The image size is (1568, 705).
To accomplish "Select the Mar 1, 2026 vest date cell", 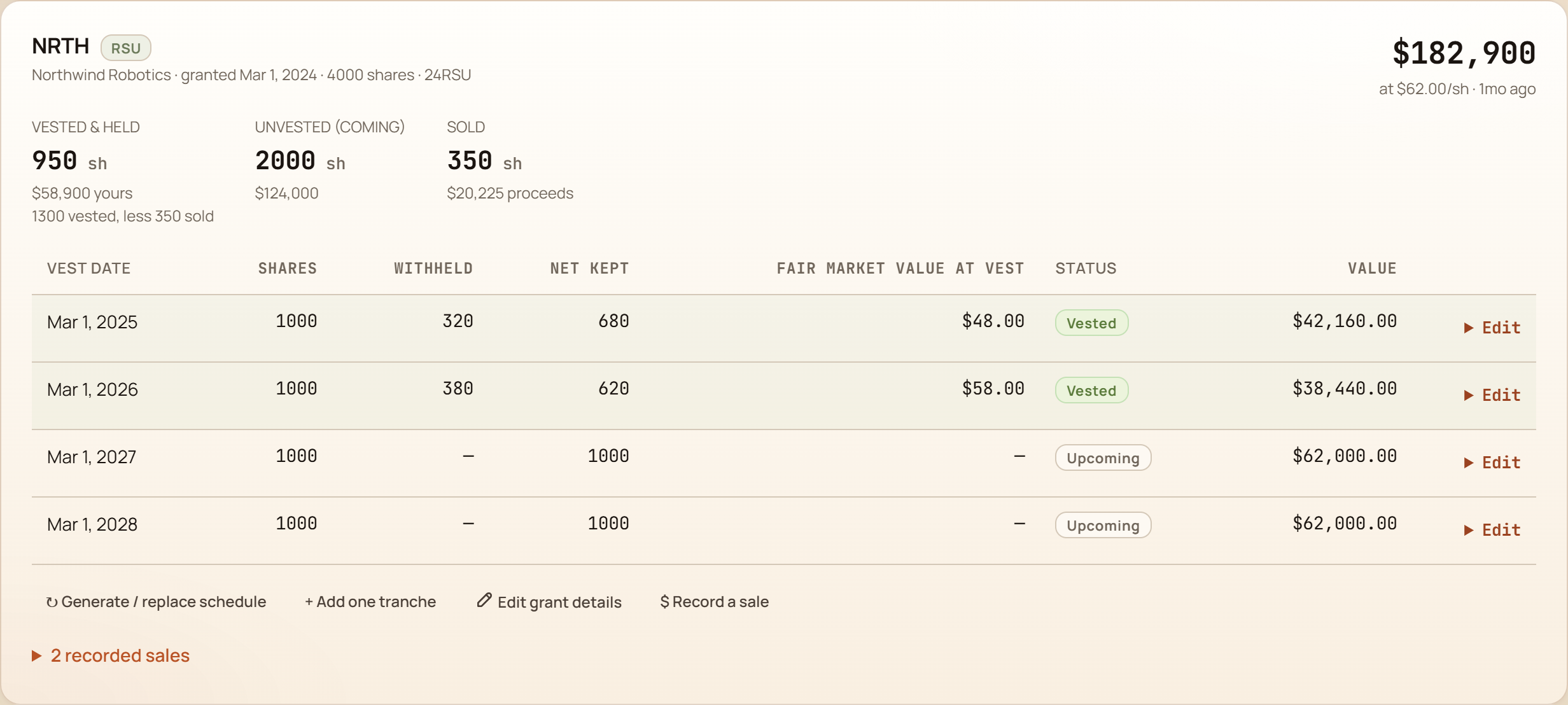I will point(92,389).
